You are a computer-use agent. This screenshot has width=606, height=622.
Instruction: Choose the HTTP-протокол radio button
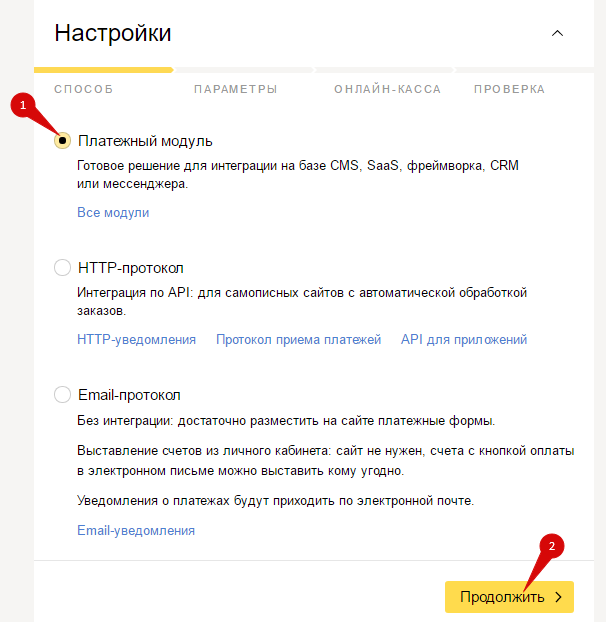click(x=62, y=268)
